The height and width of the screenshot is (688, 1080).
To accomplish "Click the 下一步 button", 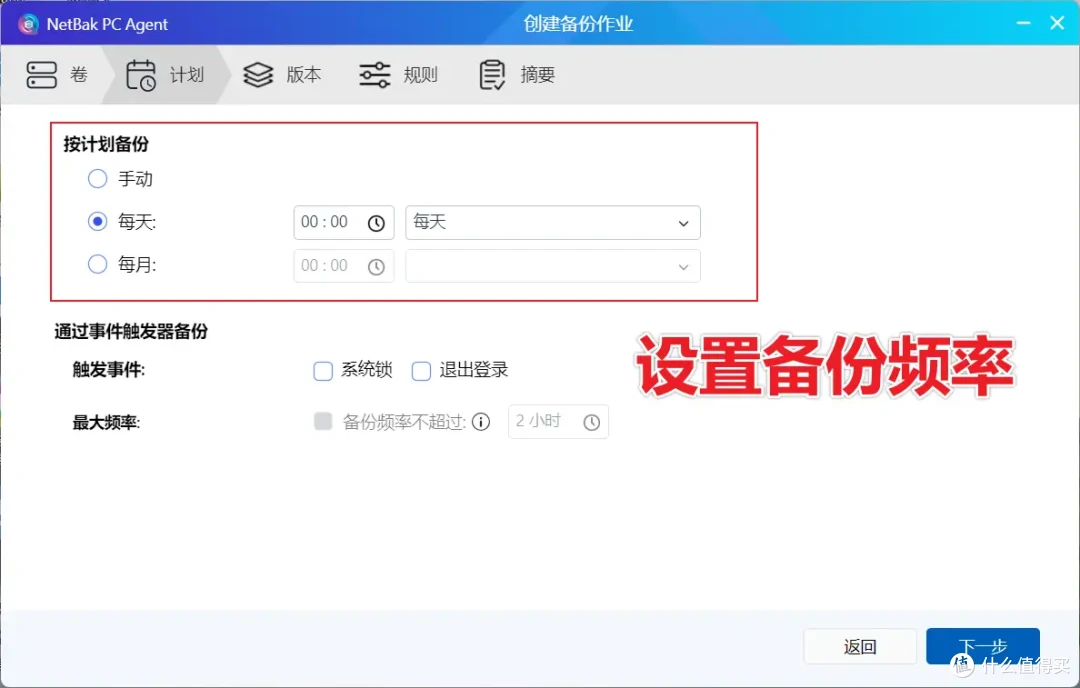I will [983, 647].
